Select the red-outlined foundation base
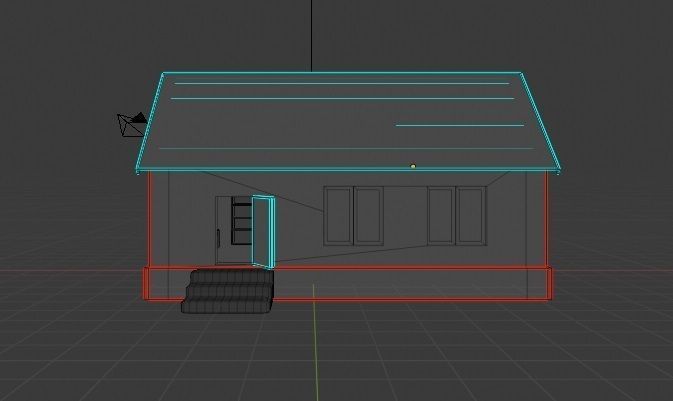The width and height of the screenshot is (673, 401). tap(348, 283)
